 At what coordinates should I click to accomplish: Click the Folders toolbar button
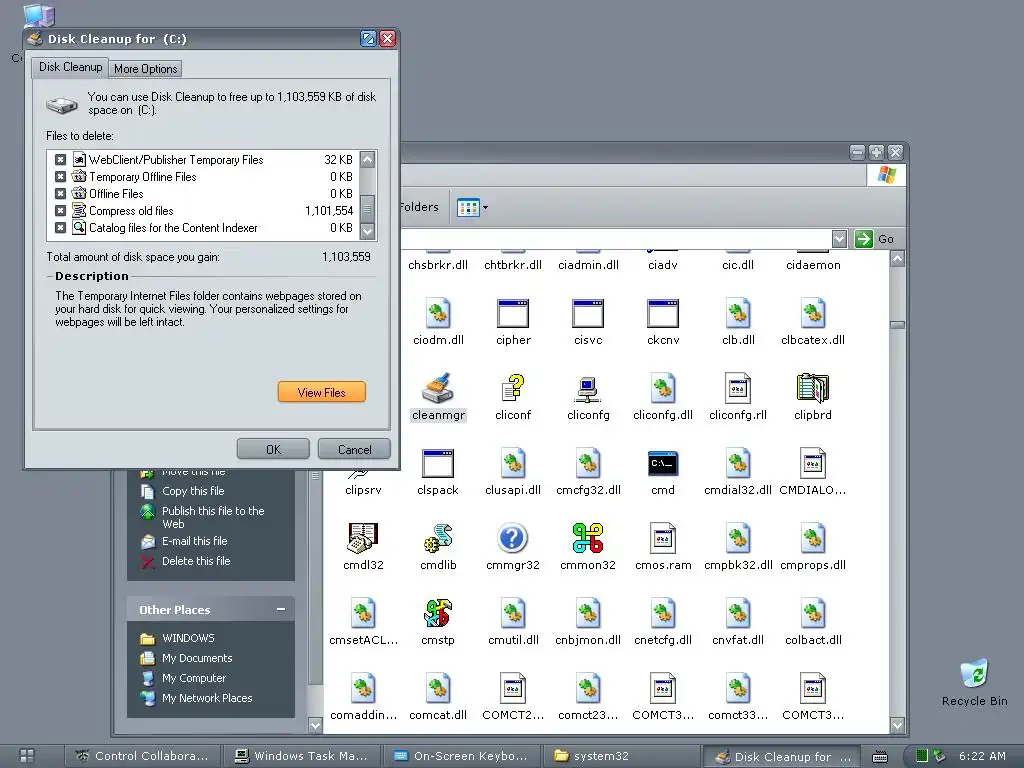click(419, 207)
